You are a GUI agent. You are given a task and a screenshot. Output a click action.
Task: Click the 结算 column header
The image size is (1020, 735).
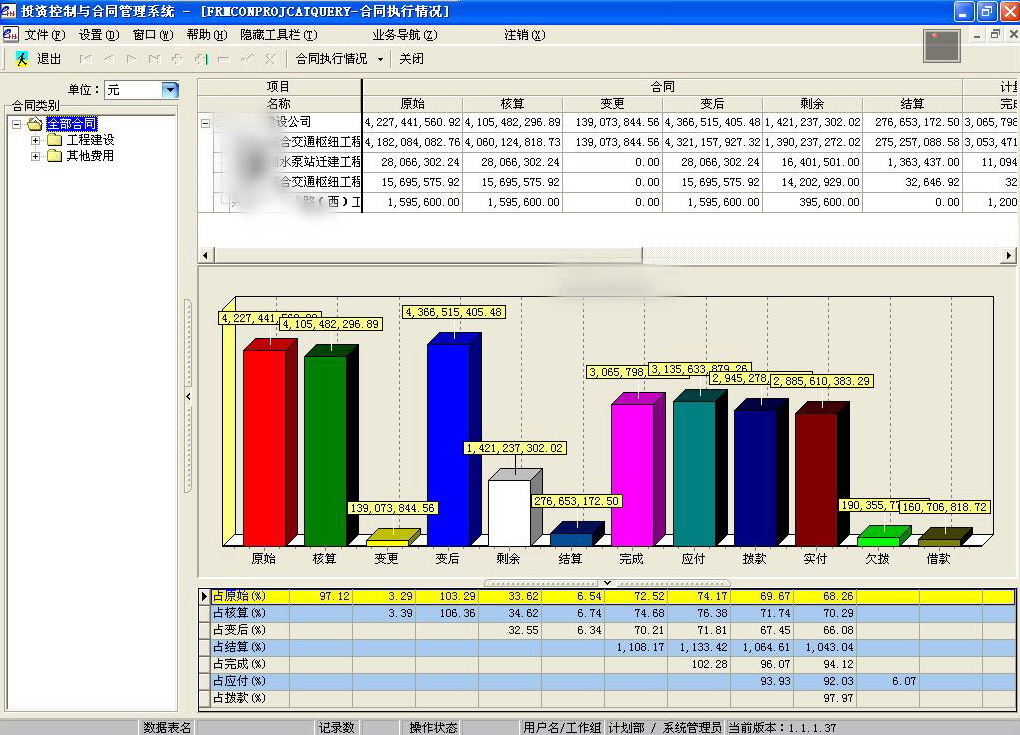click(x=912, y=104)
